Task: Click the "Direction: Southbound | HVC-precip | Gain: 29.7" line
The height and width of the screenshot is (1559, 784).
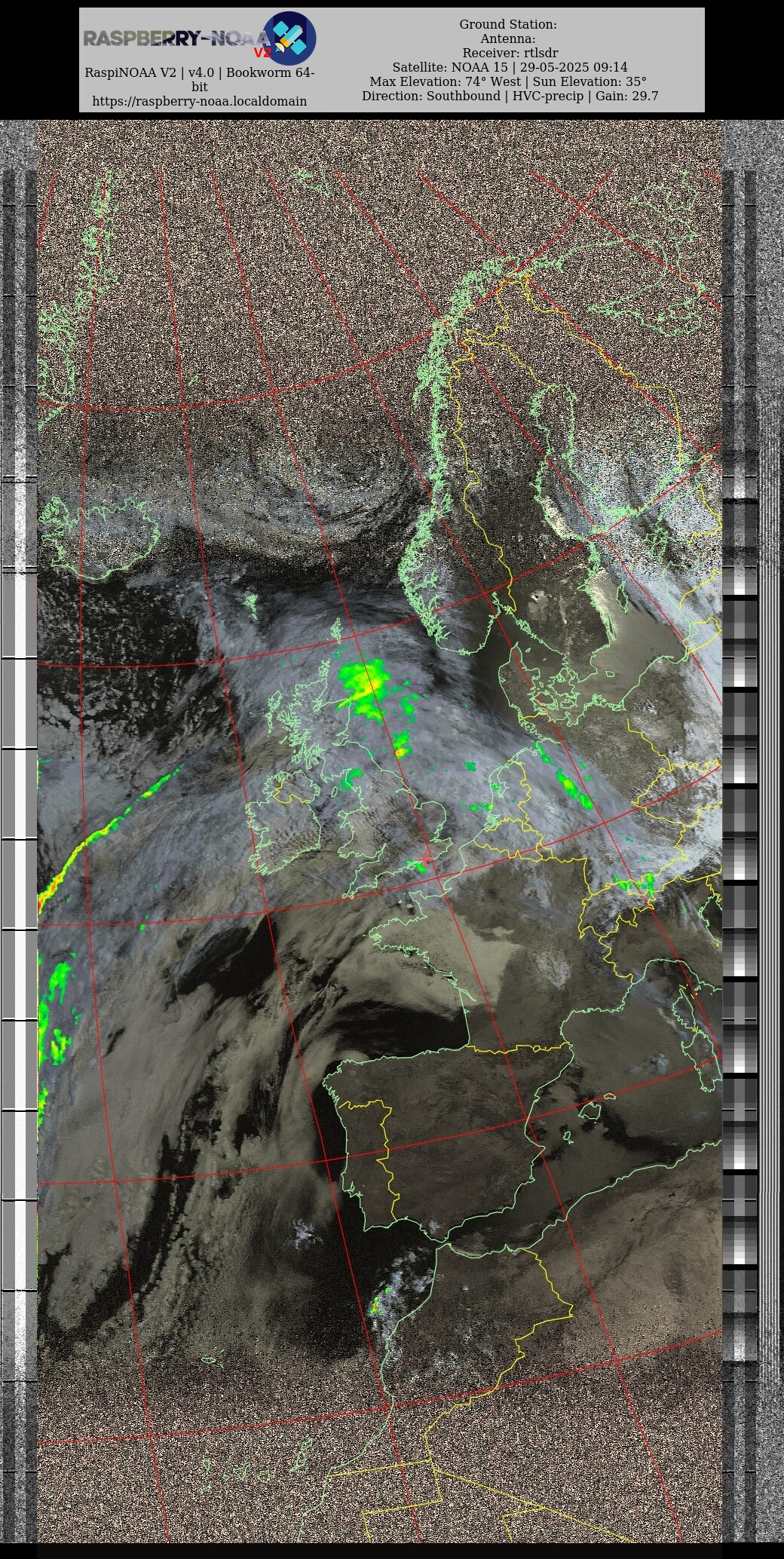Action: 510,96
